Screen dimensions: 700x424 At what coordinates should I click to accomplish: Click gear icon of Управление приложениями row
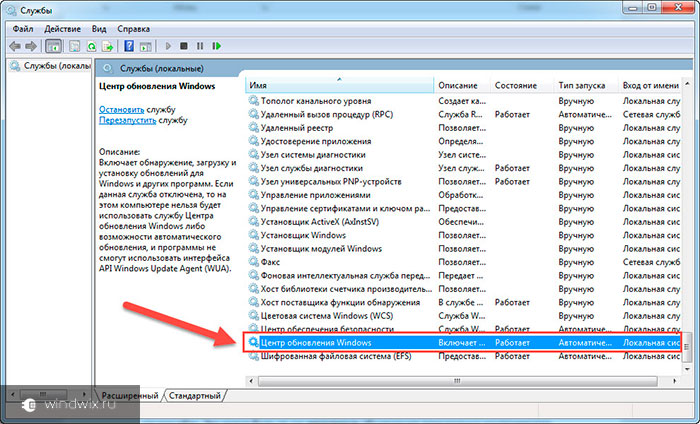pyautogui.click(x=254, y=195)
